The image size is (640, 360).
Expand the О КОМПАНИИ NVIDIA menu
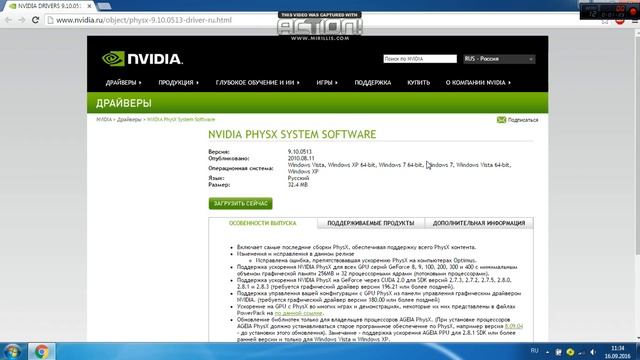(x=478, y=82)
